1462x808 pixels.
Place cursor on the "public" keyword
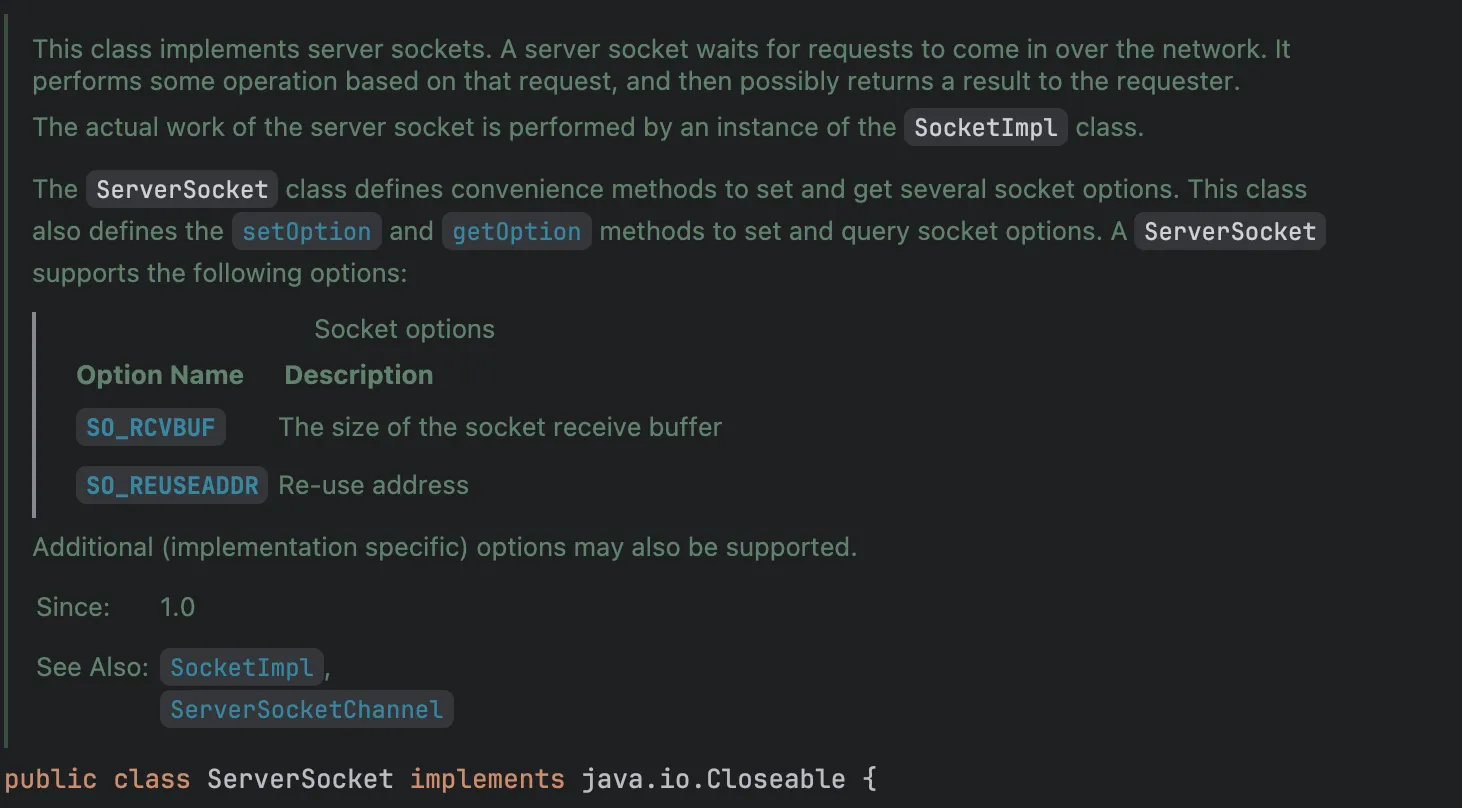51,779
